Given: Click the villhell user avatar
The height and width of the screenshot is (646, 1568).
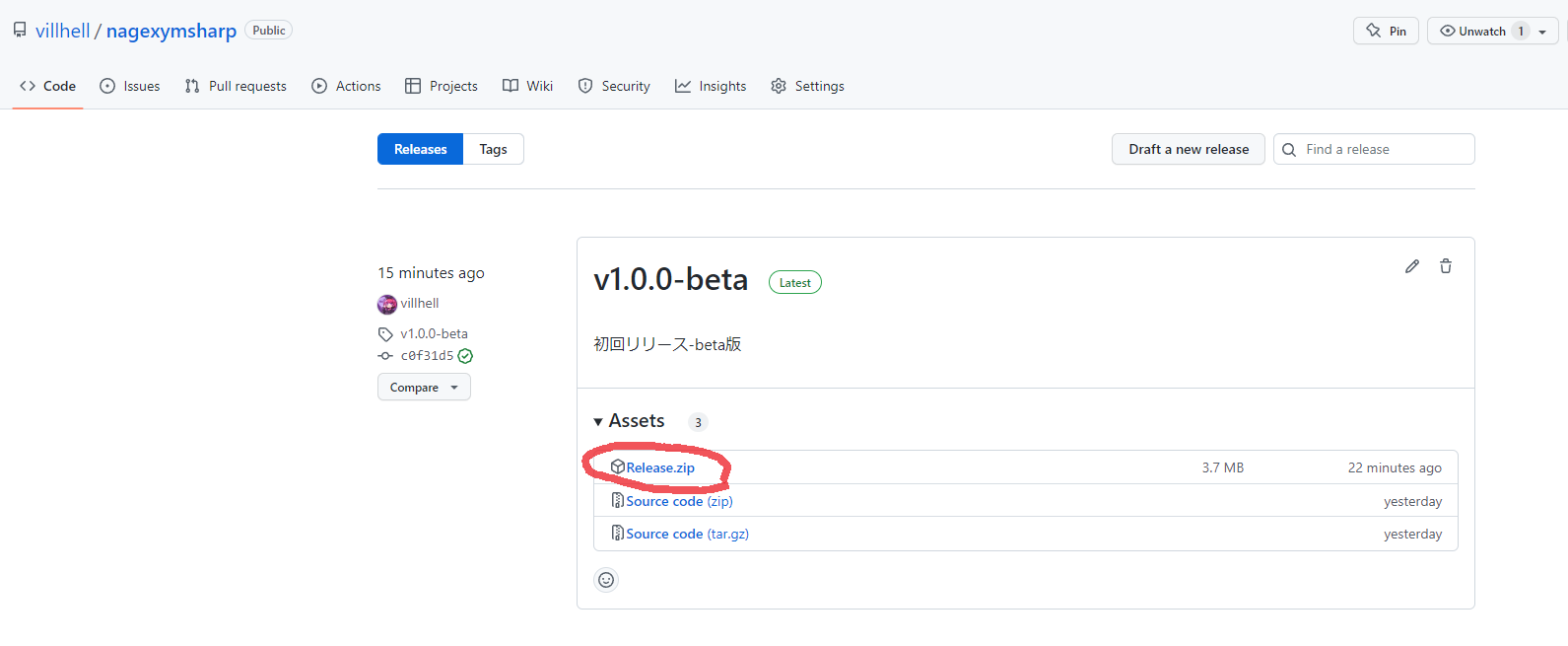Looking at the screenshot, I should click(x=387, y=304).
